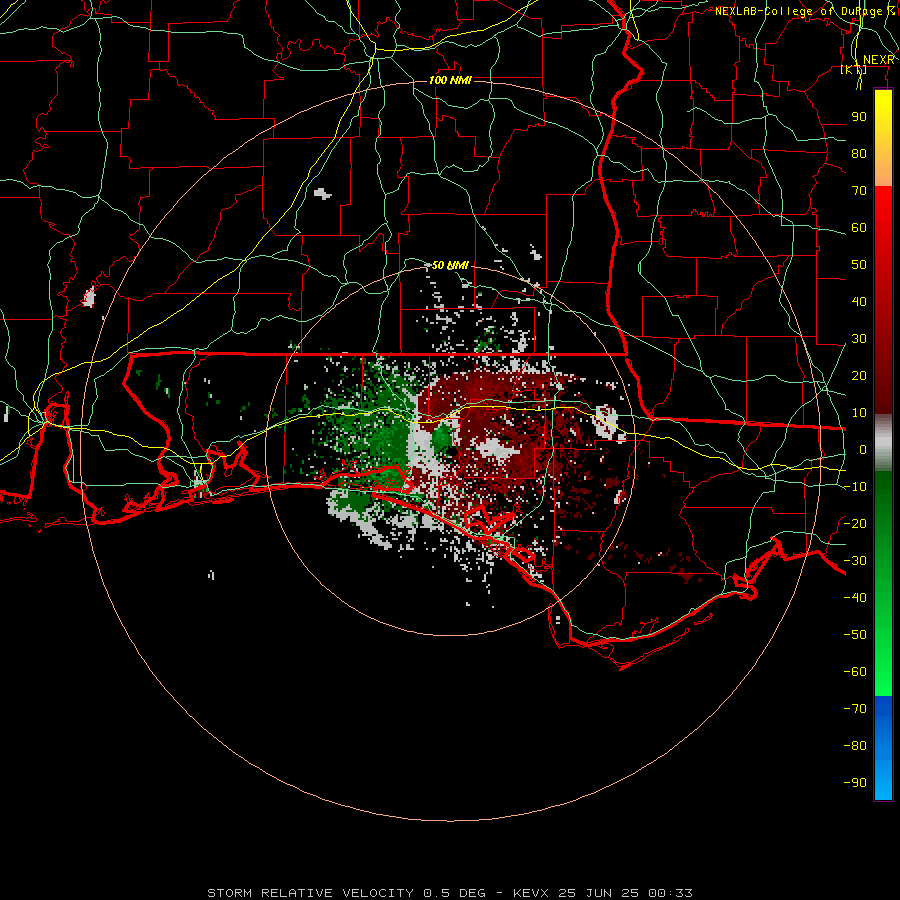
Task: Click the 70 value on velocity scale
Action: click(x=859, y=191)
